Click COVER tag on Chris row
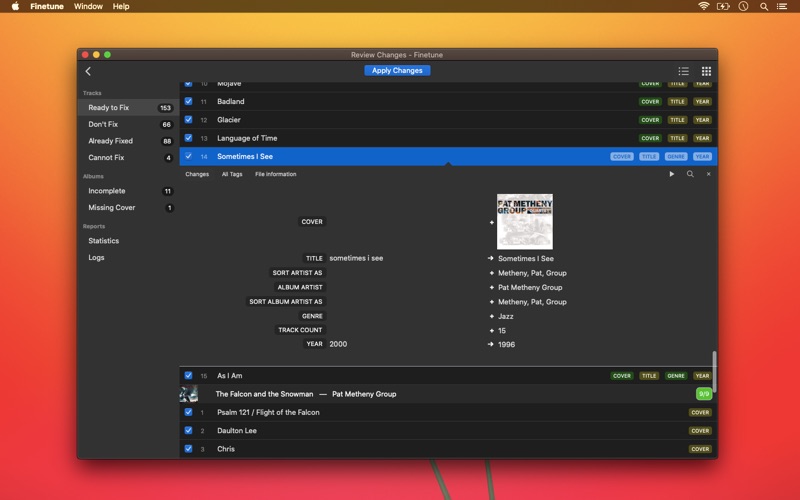Viewport: 800px width, 500px height. pos(700,449)
